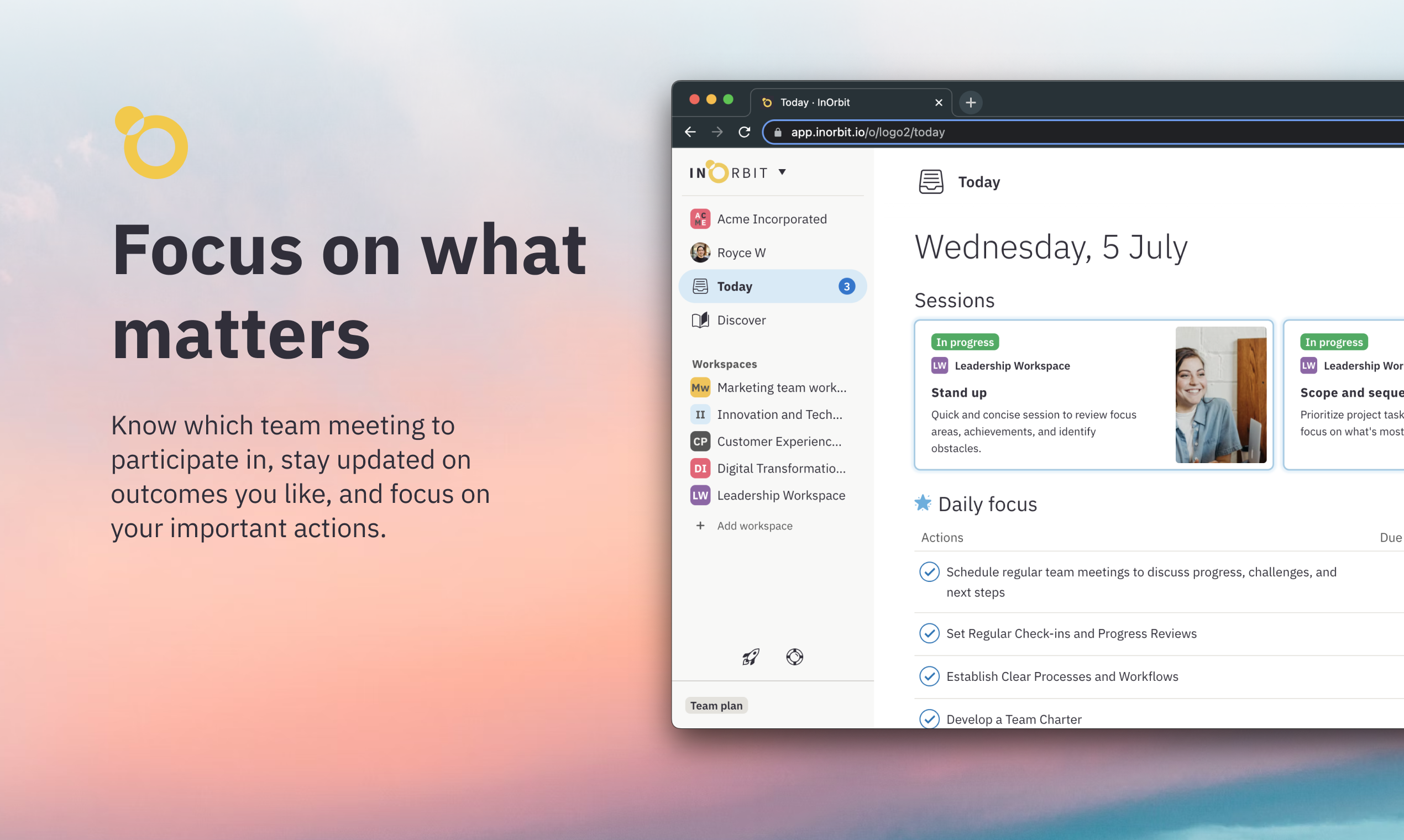
Task: Click the plus icon beside Add workspace
Action: tap(700, 526)
